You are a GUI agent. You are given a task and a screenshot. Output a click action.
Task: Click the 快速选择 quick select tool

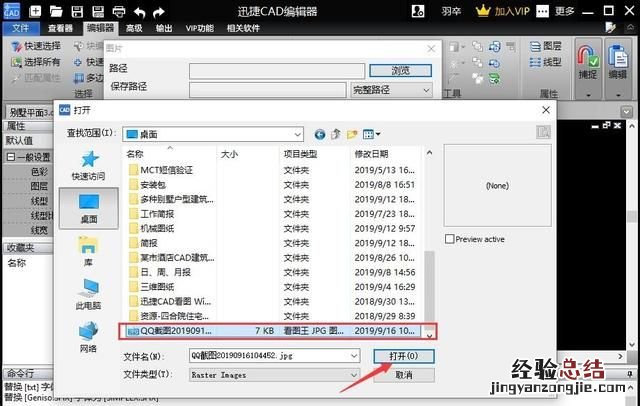(x=36, y=46)
